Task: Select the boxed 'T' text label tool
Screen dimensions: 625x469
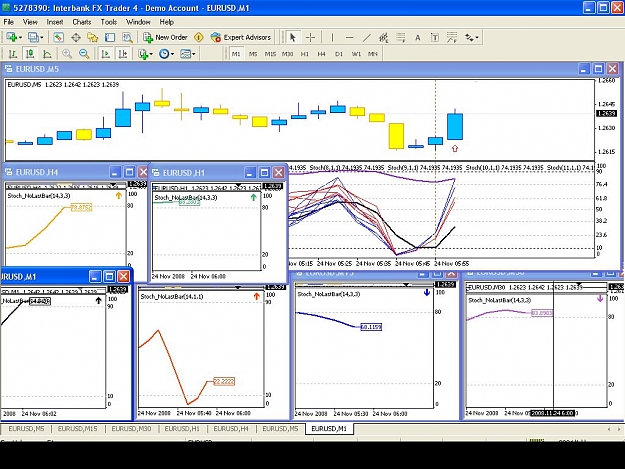Action: click(x=435, y=37)
